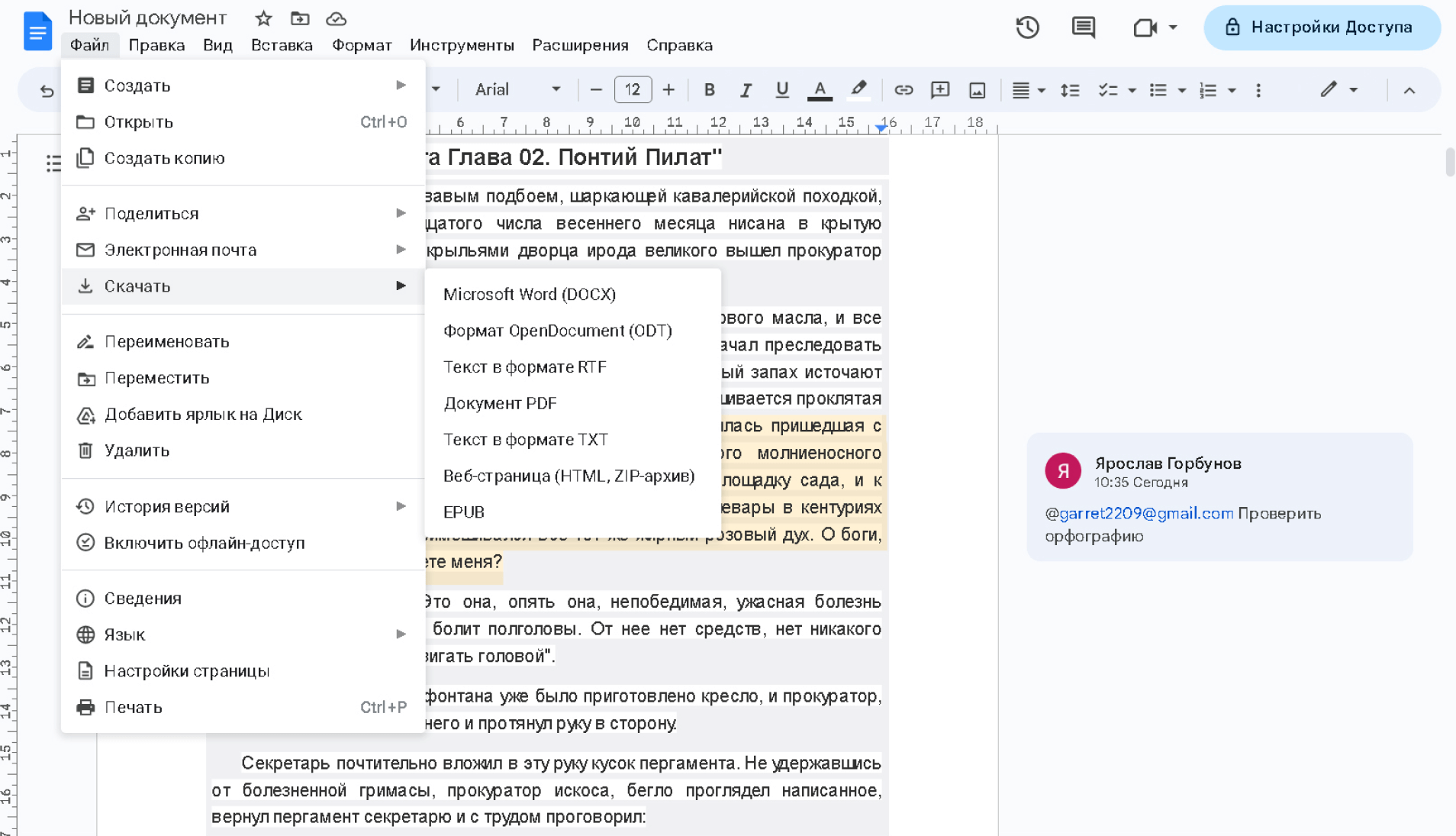
Task: Toggle bold formatting
Action: point(709,90)
